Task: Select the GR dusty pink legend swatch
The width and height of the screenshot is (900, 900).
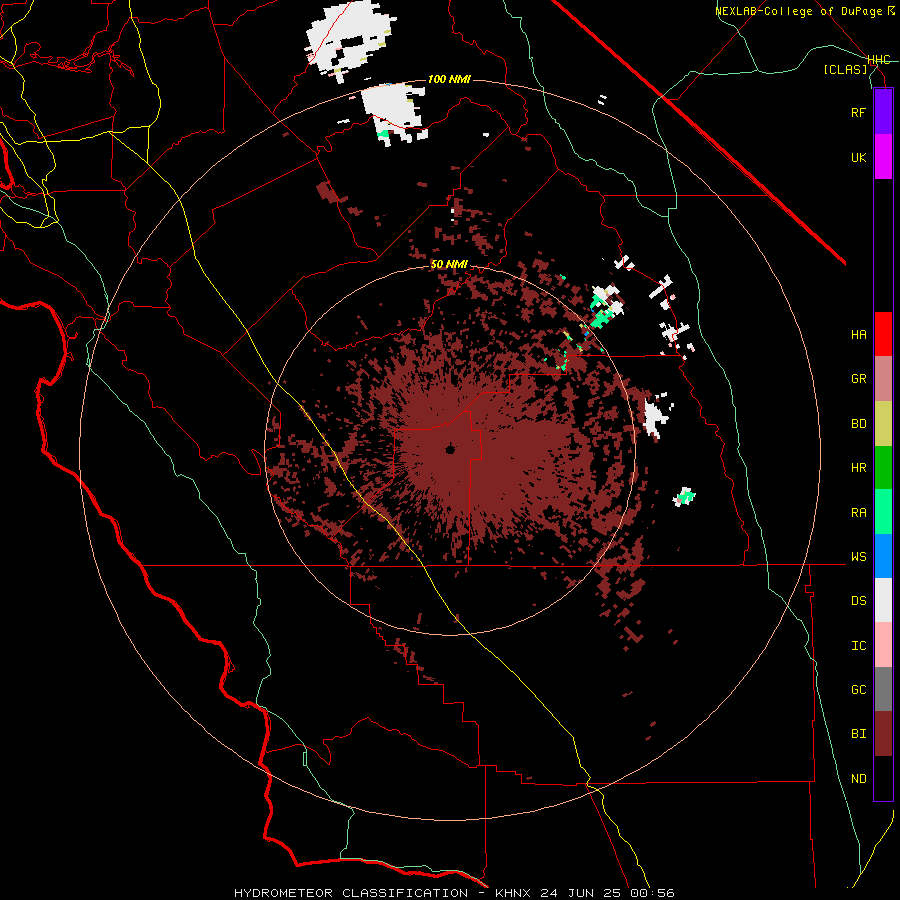Action: tap(883, 379)
